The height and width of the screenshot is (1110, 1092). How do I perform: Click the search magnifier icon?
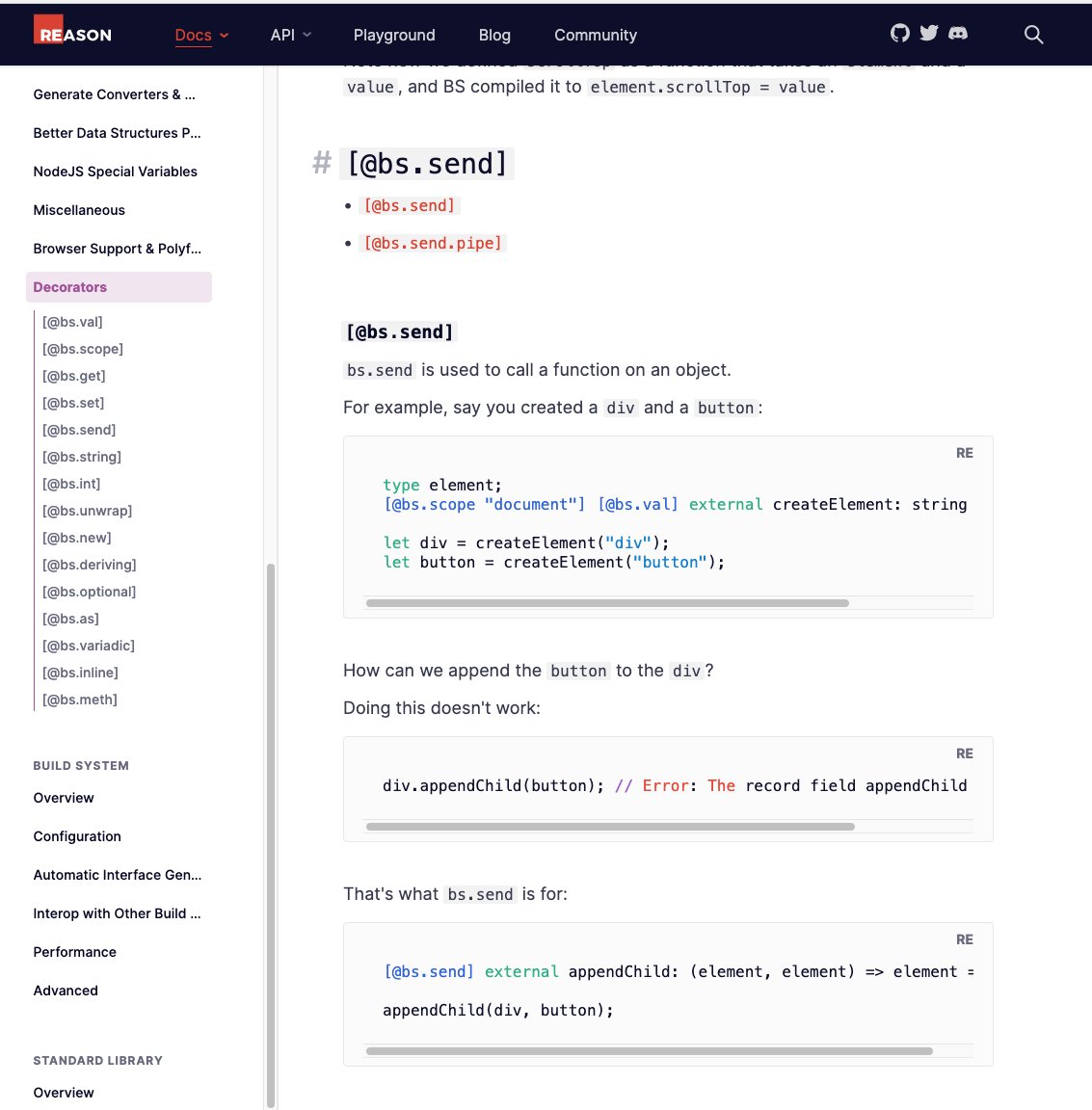click(1033, 35)
